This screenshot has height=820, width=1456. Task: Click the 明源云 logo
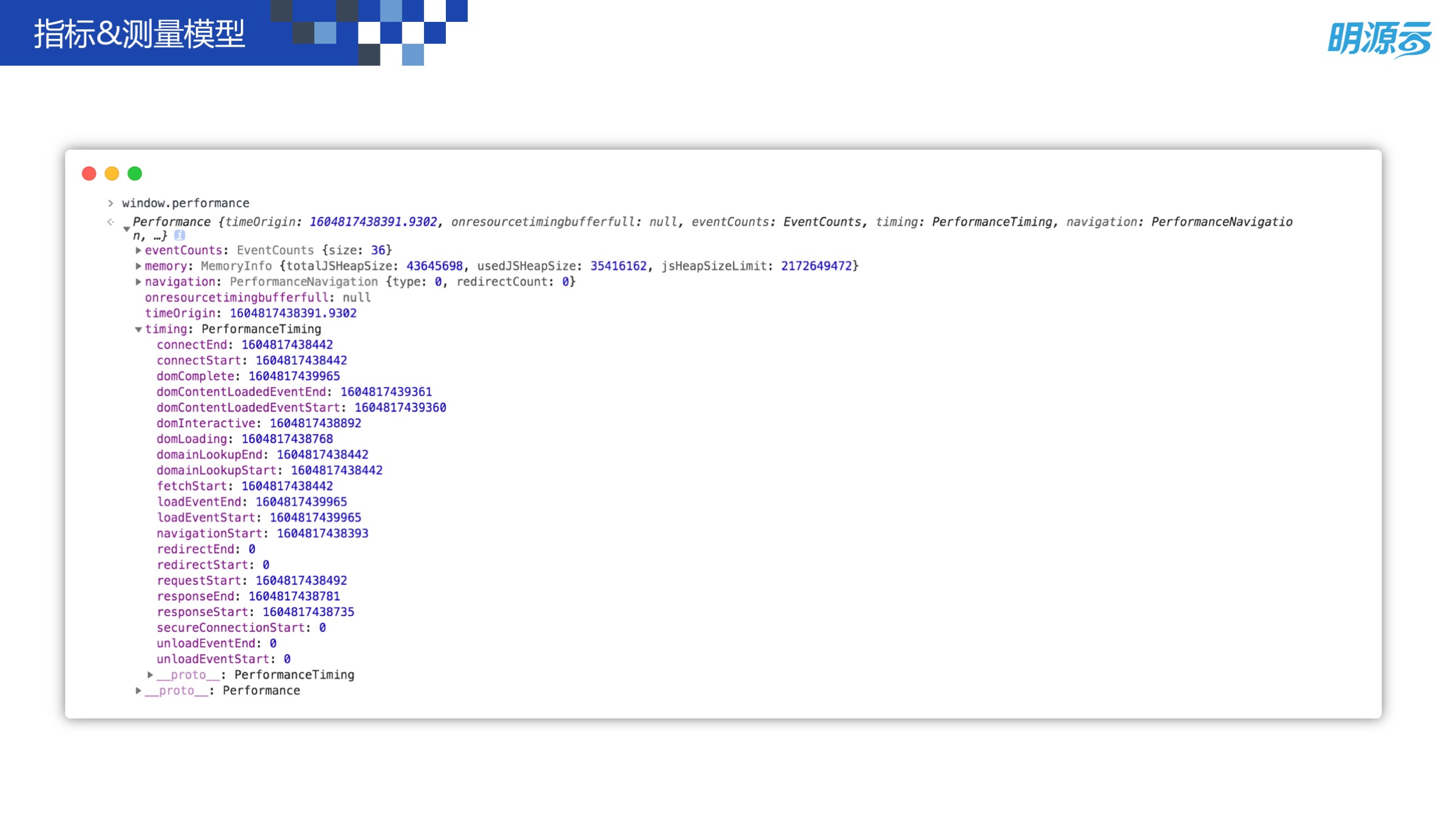(x=1380, y=39)
